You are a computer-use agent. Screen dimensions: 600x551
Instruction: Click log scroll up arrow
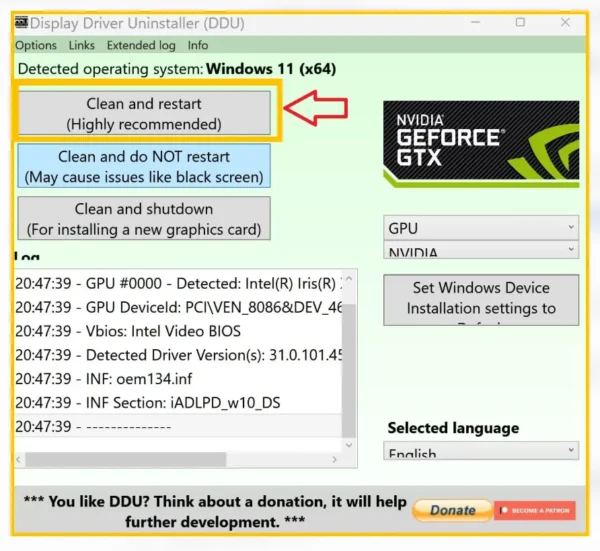point(349,279)
